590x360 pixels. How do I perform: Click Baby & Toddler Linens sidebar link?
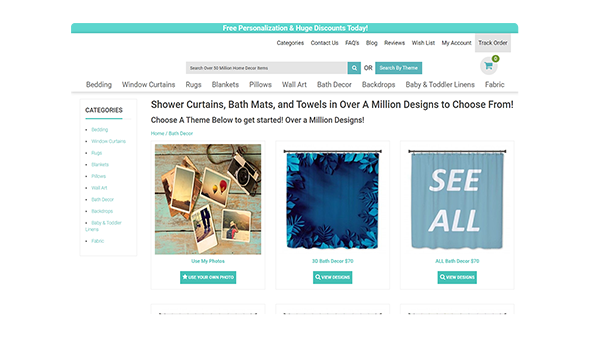[103, 226]
